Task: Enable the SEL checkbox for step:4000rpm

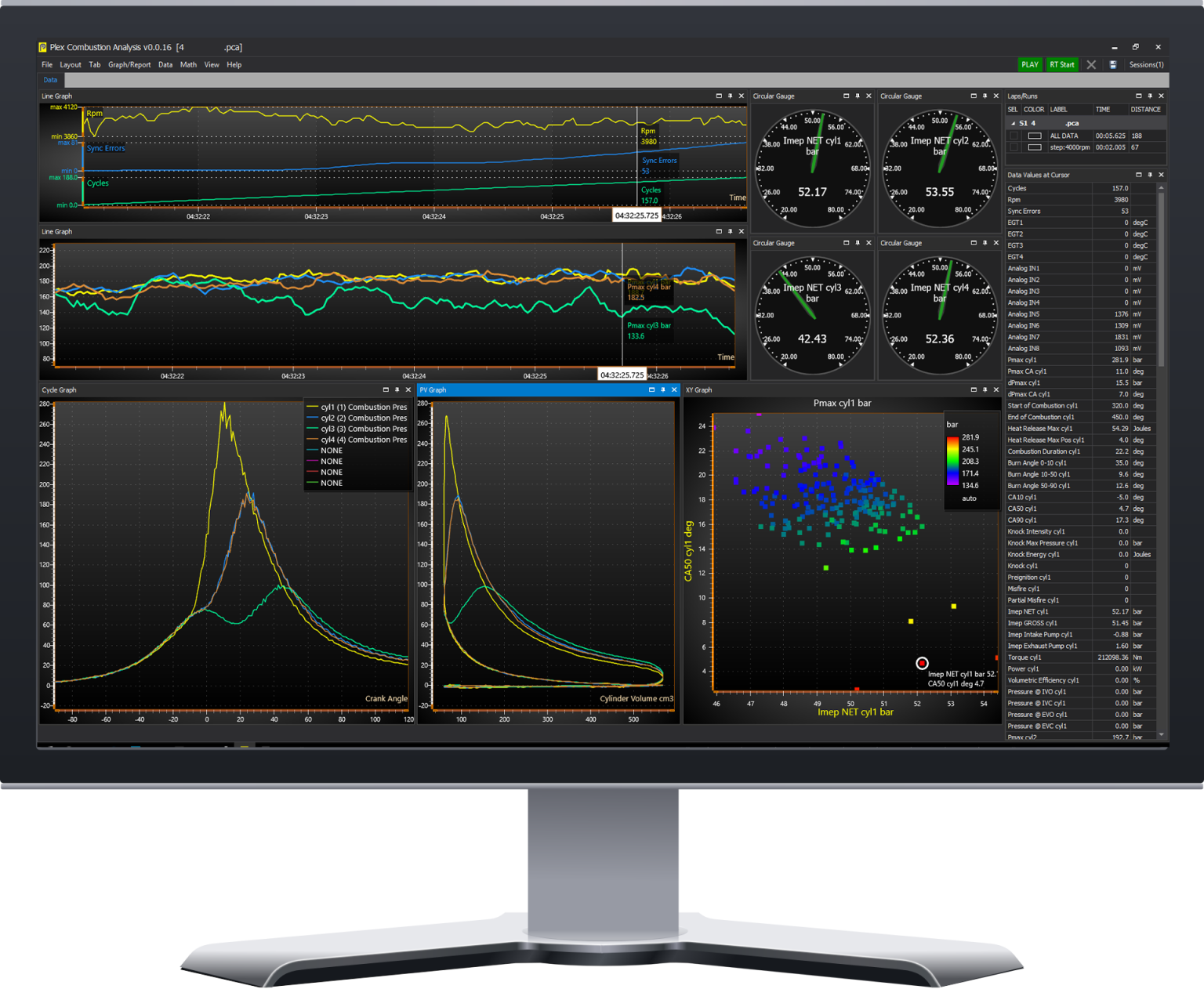Action: pyautogui.click(x=1013, y=147)
